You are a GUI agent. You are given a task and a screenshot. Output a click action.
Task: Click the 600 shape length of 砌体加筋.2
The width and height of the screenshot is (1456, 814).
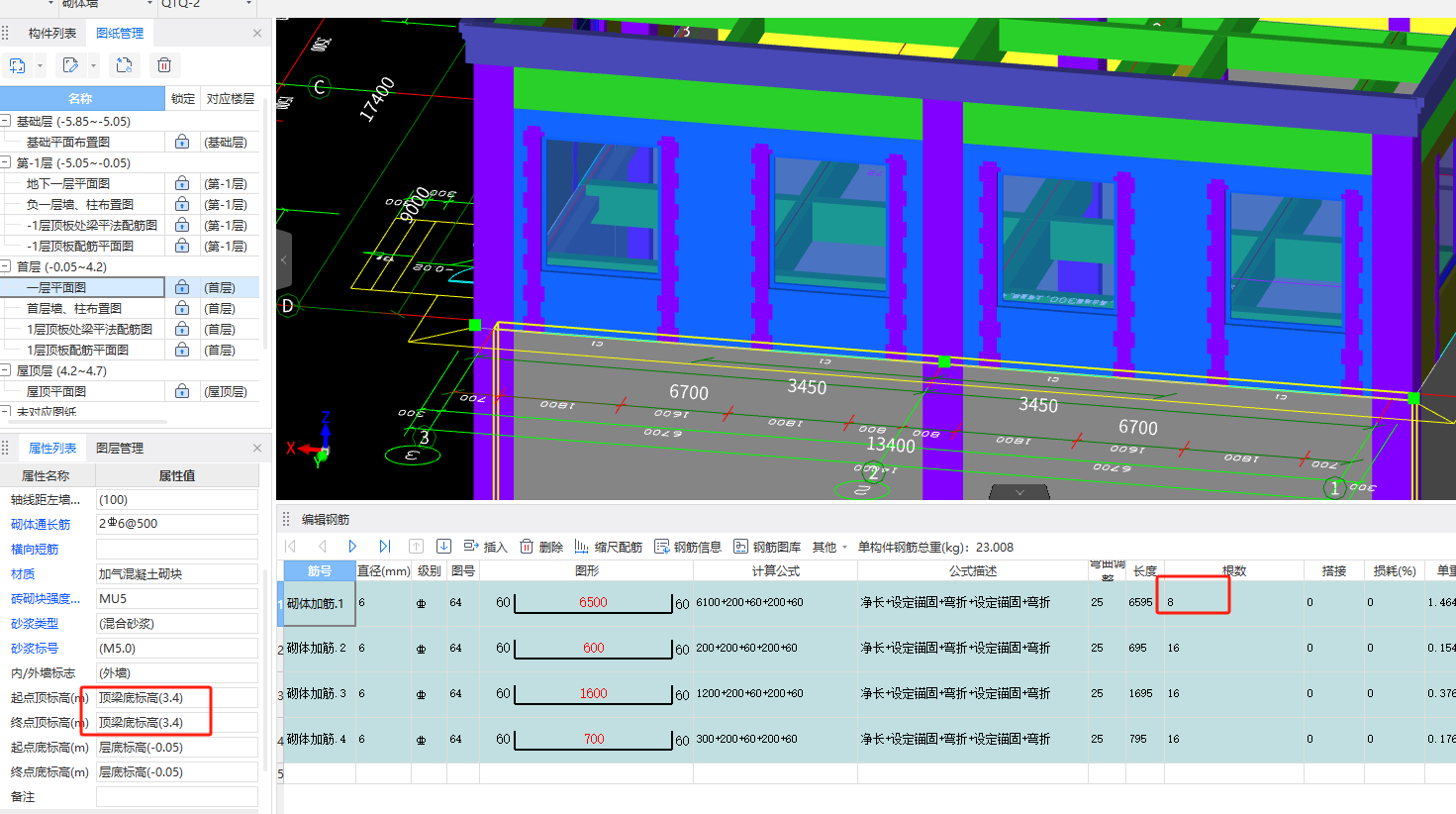click(593, 648)
